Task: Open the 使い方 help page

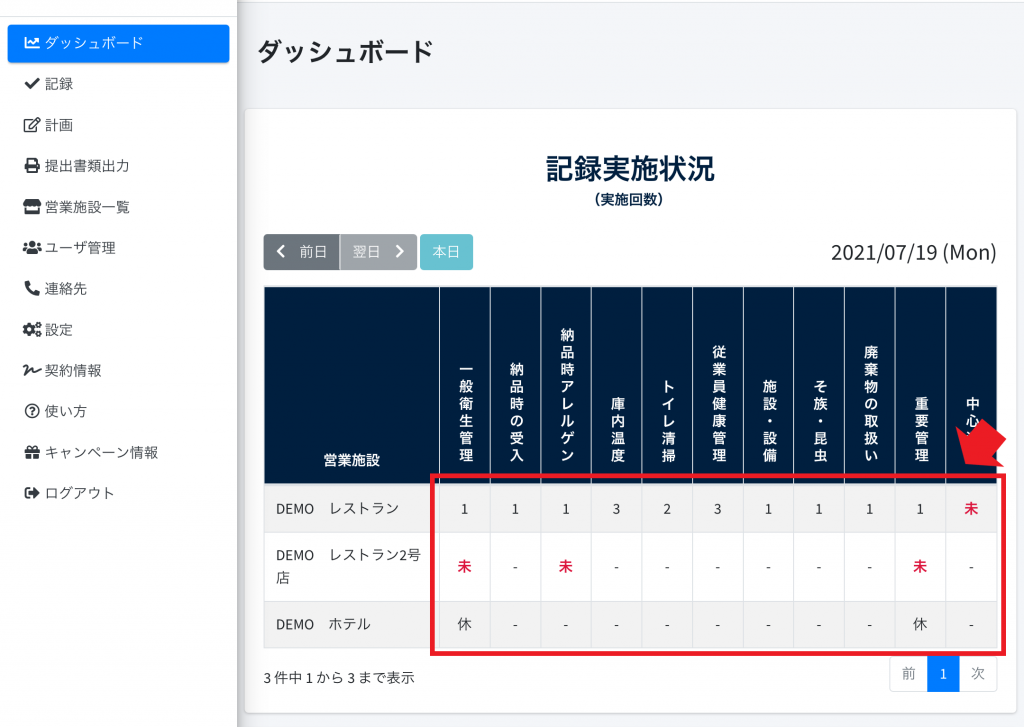Action: pyautogui.click(x=65, y=412)
